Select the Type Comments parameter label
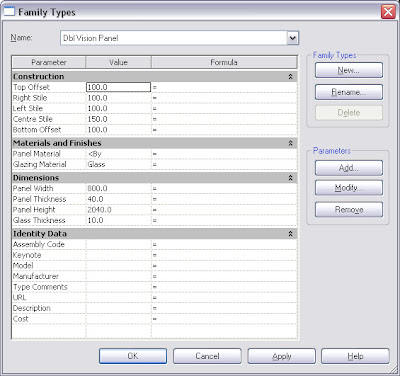This screenshot has height=376, width=400. pyautogui.click(x=40, y=287)
